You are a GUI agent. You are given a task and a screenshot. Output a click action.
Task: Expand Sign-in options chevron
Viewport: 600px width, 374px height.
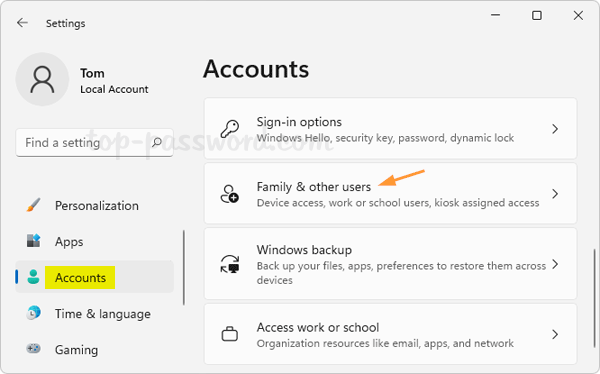point(555,129)
